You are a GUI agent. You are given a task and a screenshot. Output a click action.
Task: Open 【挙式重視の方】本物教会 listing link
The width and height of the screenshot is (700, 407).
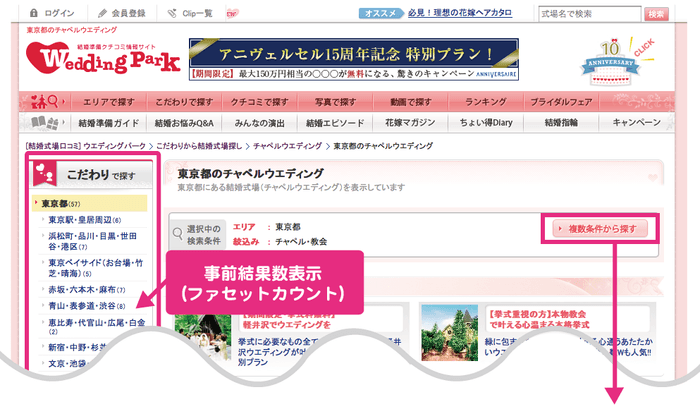click(539, 319)
